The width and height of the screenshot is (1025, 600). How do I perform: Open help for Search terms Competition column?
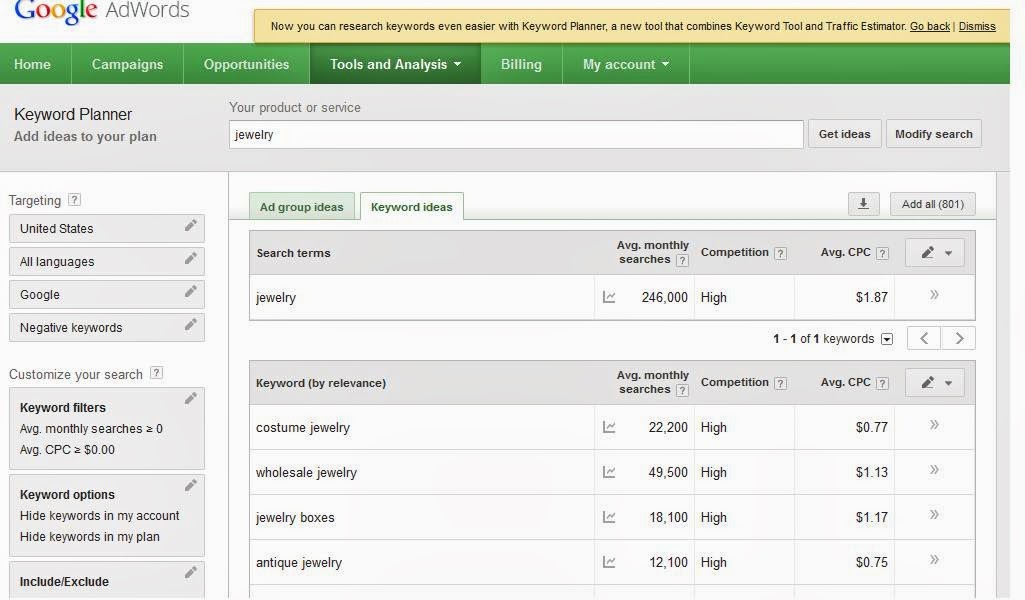coord(781,254)
